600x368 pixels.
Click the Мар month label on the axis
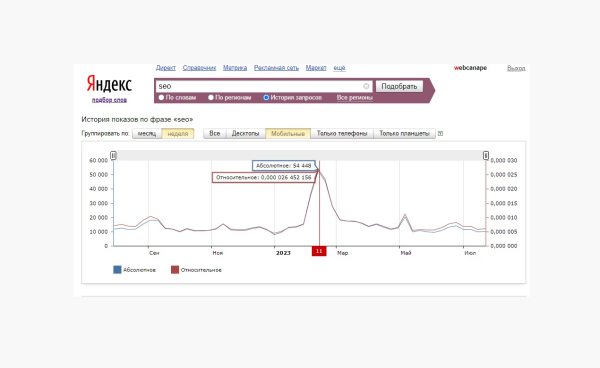(x=342, y=253)
